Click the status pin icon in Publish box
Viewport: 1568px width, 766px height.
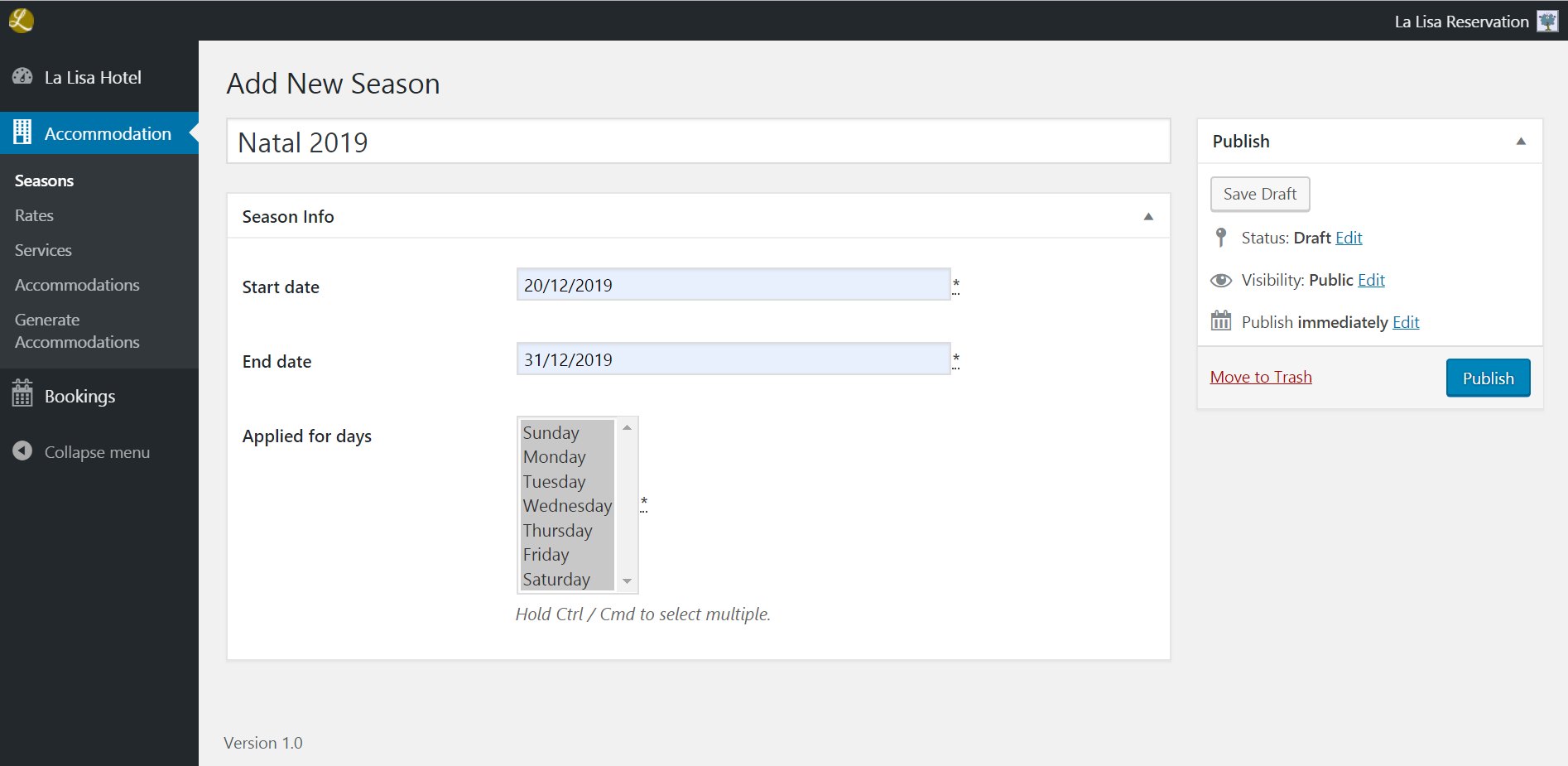pyautogui.click(x=1220, y=238)
